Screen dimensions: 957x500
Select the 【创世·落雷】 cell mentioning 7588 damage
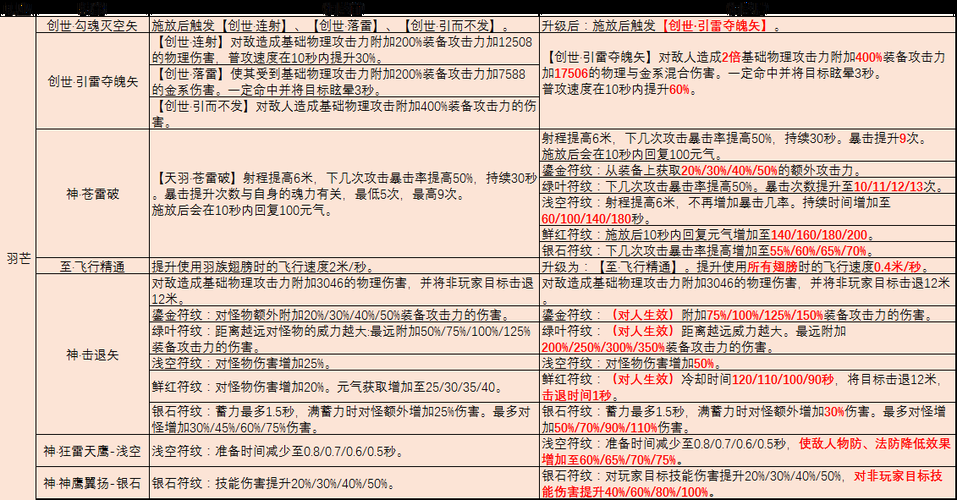[x=344, y=81]
